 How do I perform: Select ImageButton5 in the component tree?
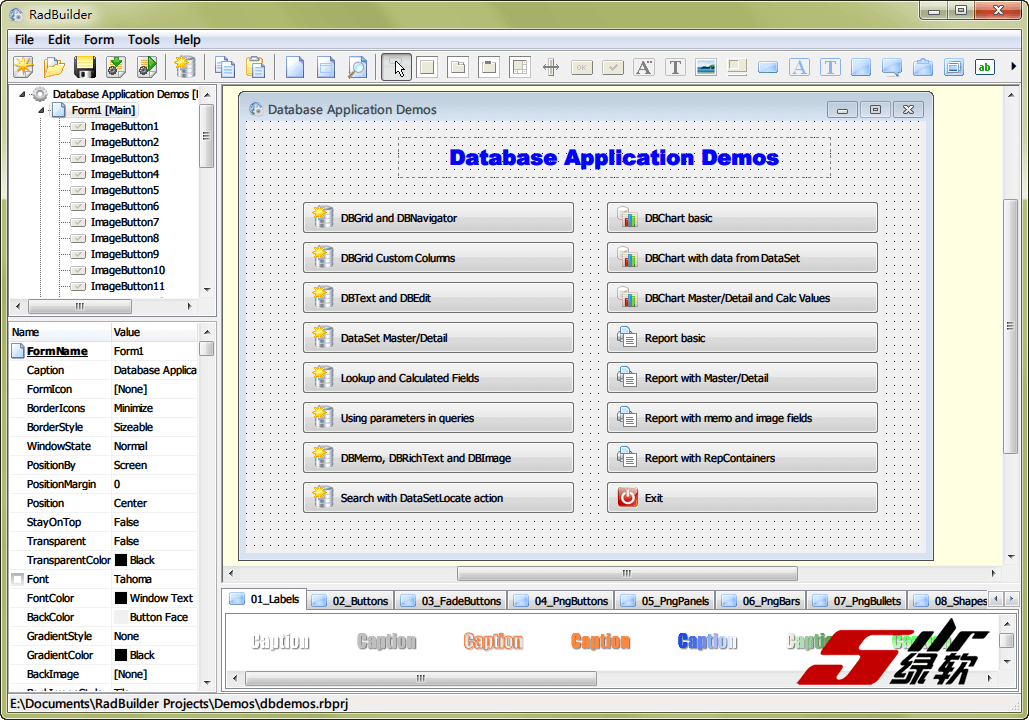(124, 190)
